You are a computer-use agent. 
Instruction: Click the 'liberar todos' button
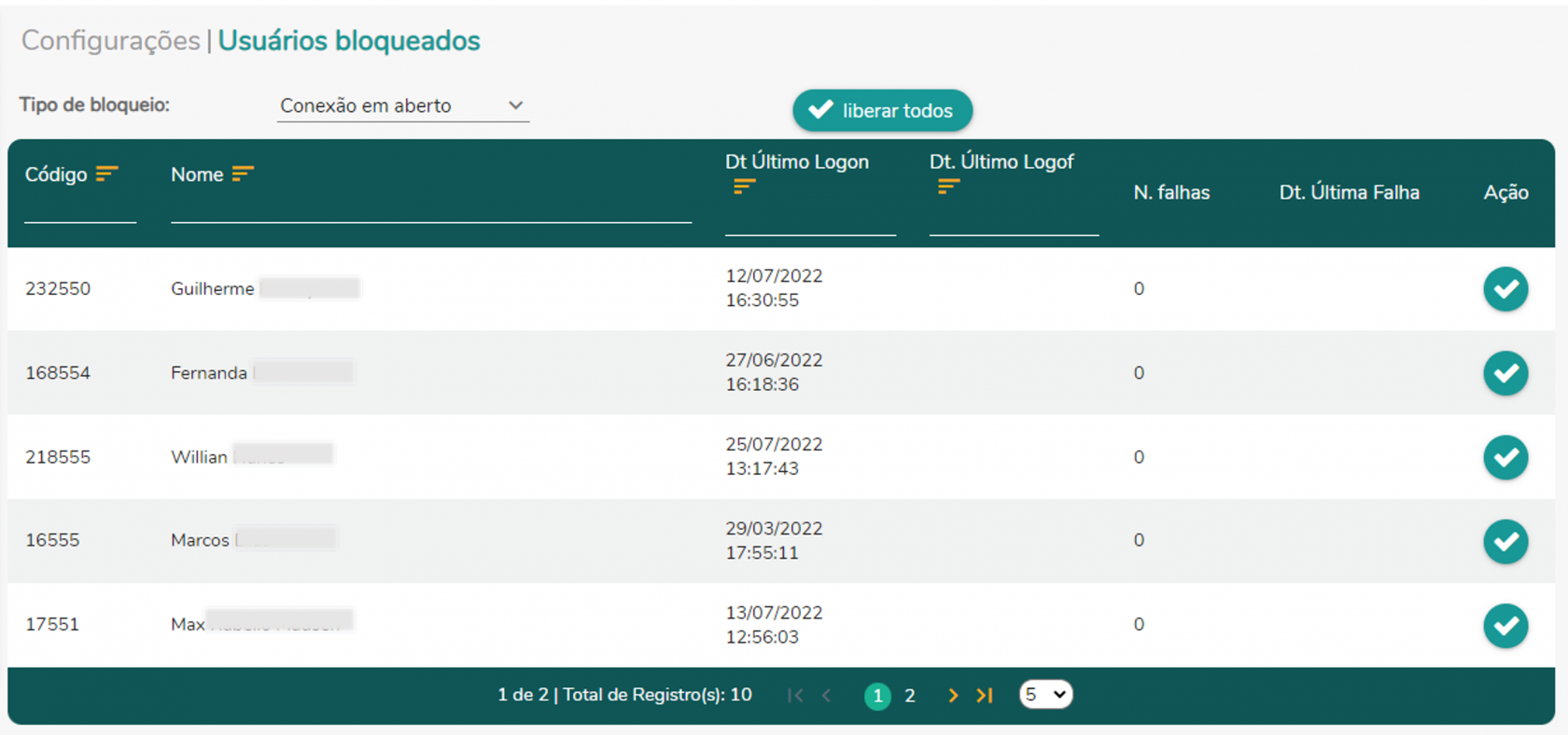[882, 110]
